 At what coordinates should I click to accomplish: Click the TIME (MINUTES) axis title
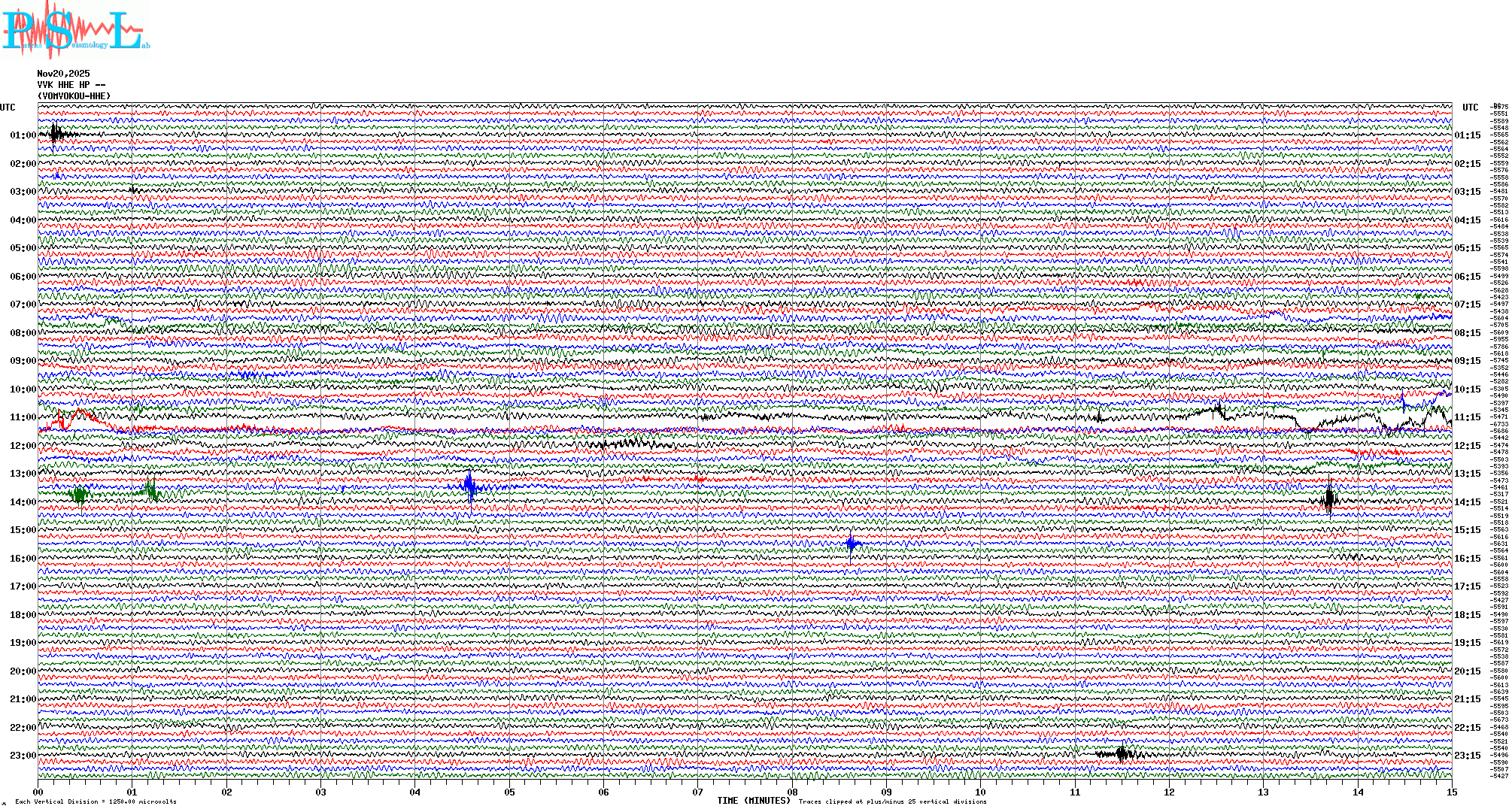click(x=753, y=801)
